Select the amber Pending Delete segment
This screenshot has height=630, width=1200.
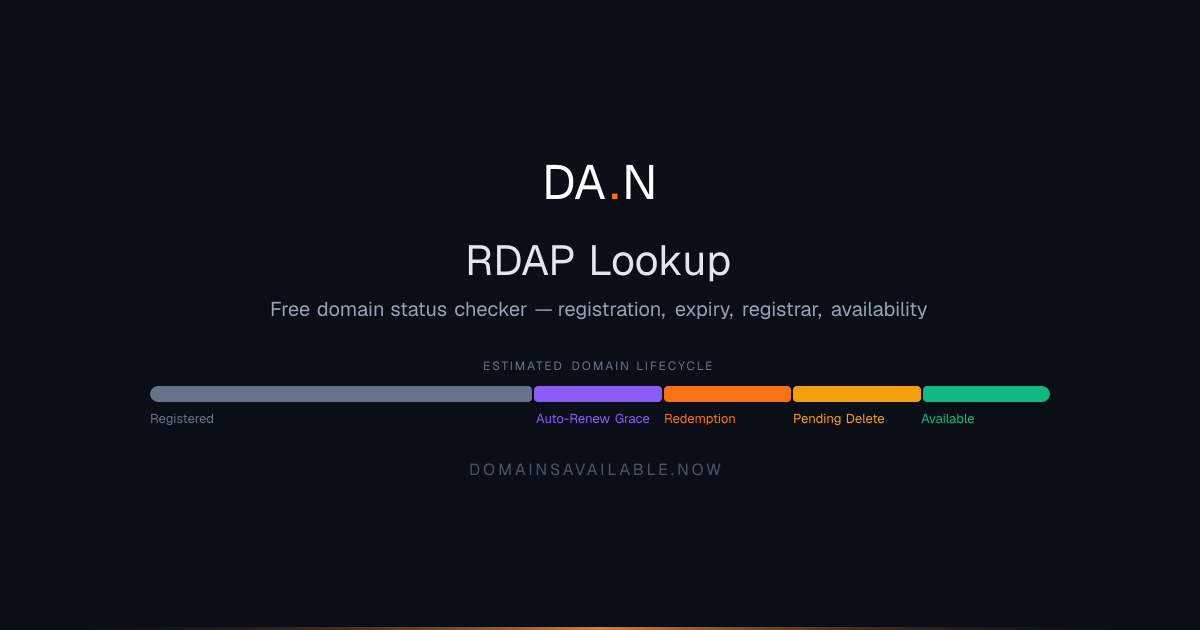(857, 394)
